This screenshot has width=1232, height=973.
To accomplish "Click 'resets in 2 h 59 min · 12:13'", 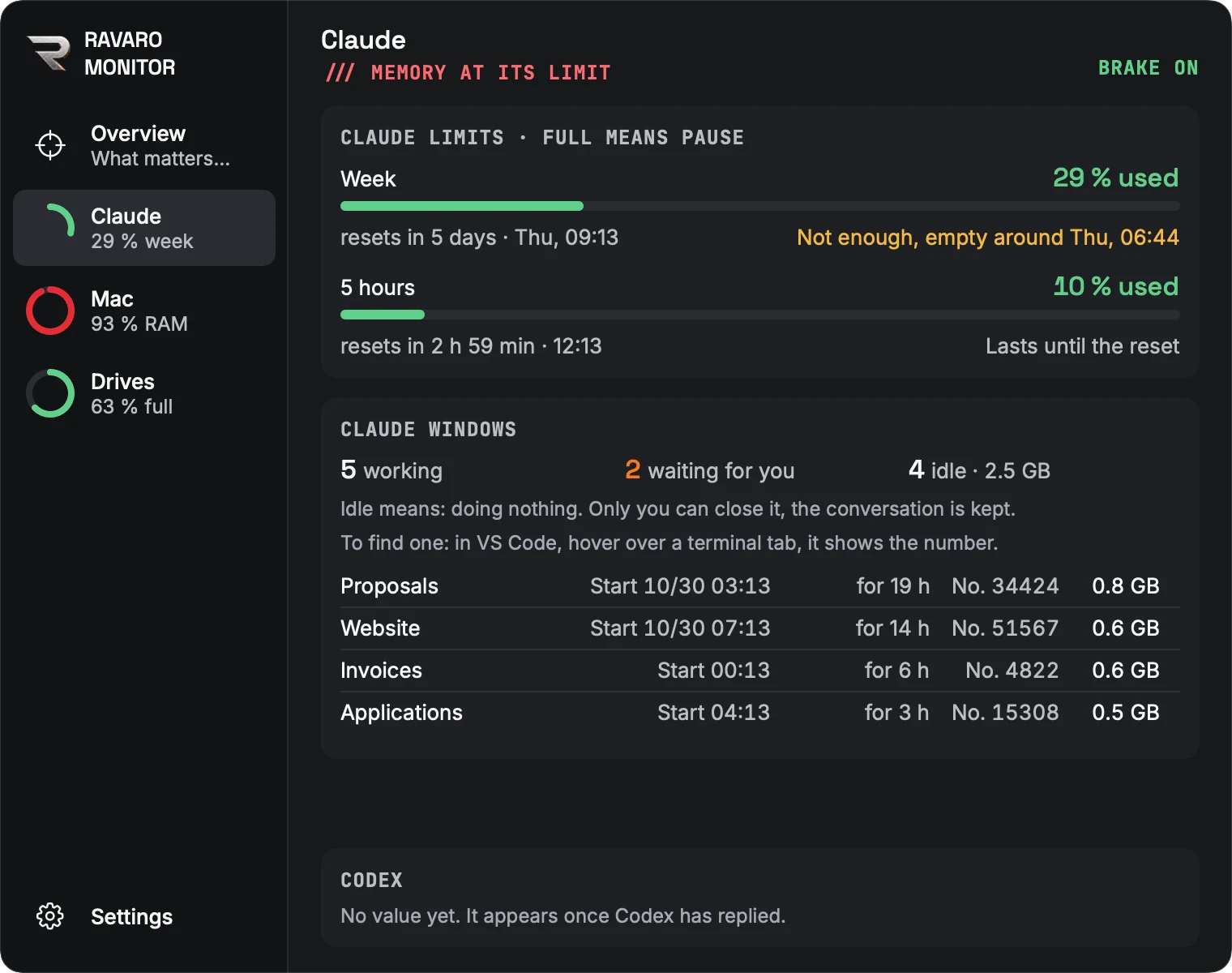I will click(471, 346).
